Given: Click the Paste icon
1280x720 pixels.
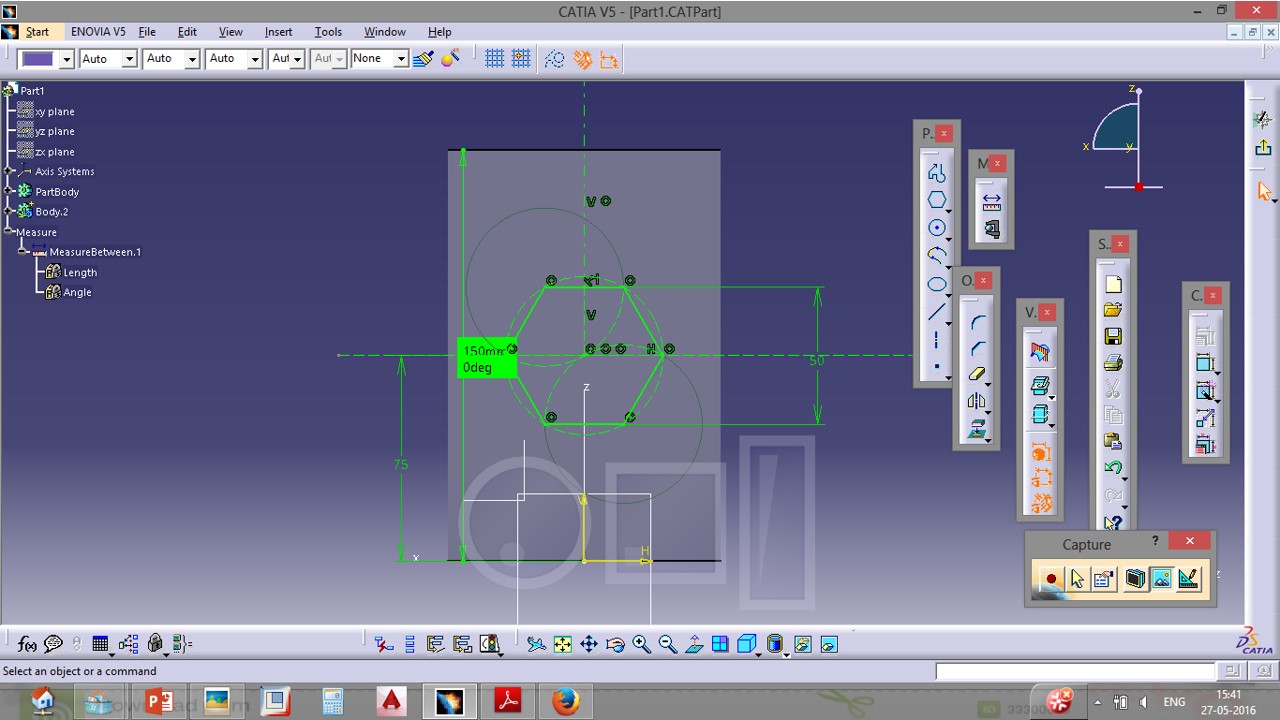Looking at the screenshot, I should (x=1113, y=441).
